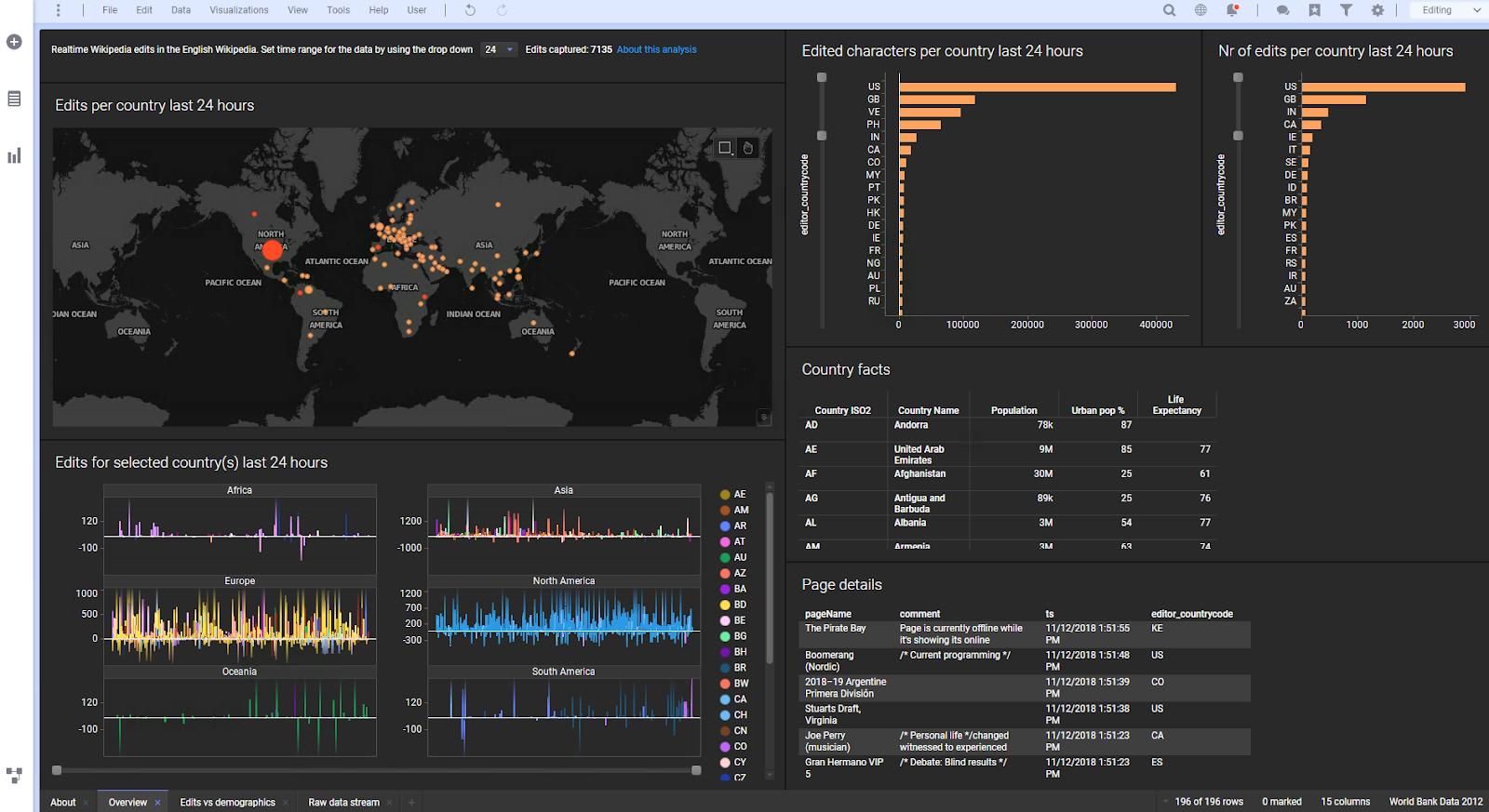This screenshot has height=812, width=1489.
Task: Toggle the map pan hand tool
Action: pos(748,148)
